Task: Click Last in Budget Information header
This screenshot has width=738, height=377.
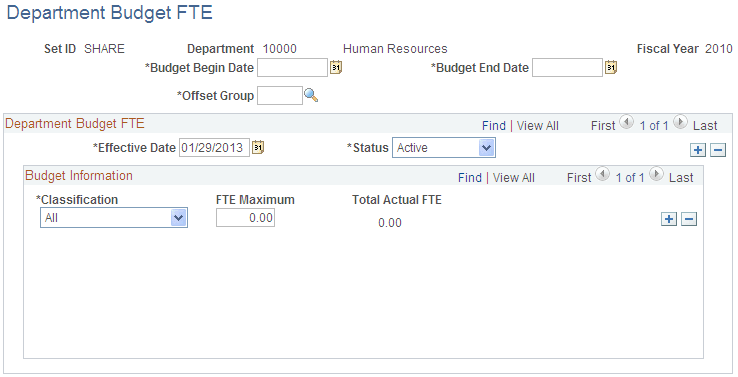Action: (681, 177)
